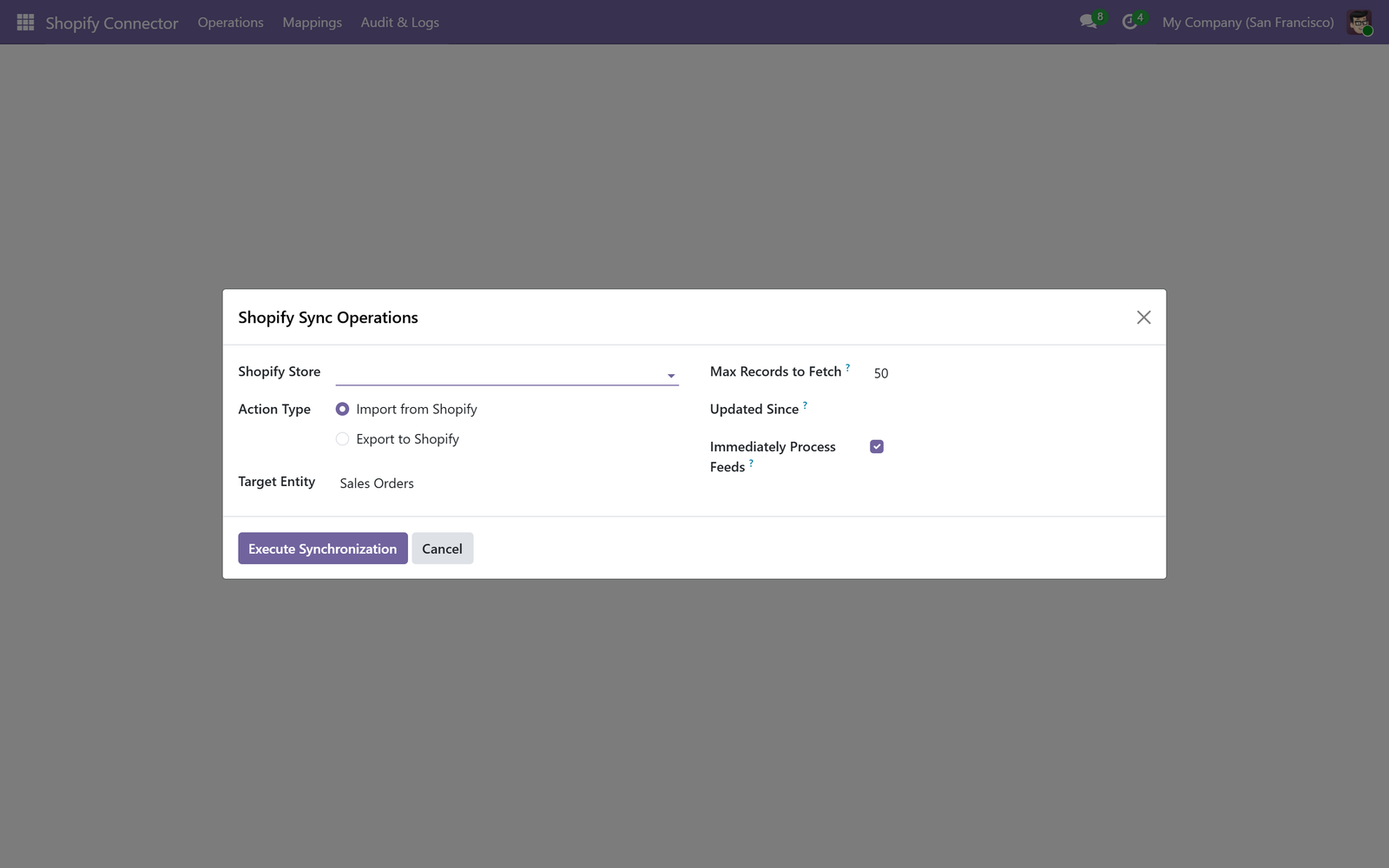Viewport: 1389px width, 868px height.
Task: Go to Shopify Connector app home
Action: [x=112, y=23]
